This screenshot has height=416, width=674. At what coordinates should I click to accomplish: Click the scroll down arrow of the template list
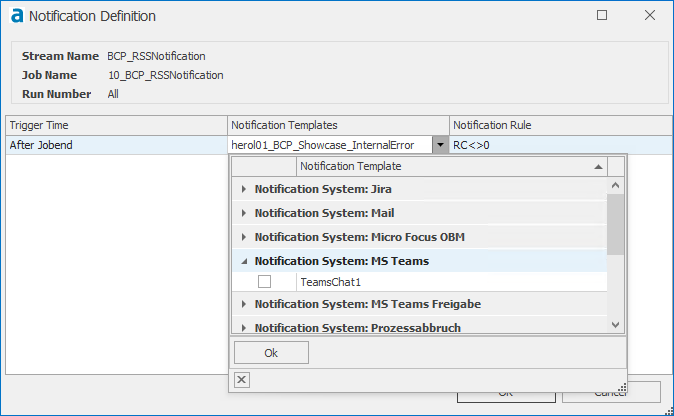click(x=616, y=324)
